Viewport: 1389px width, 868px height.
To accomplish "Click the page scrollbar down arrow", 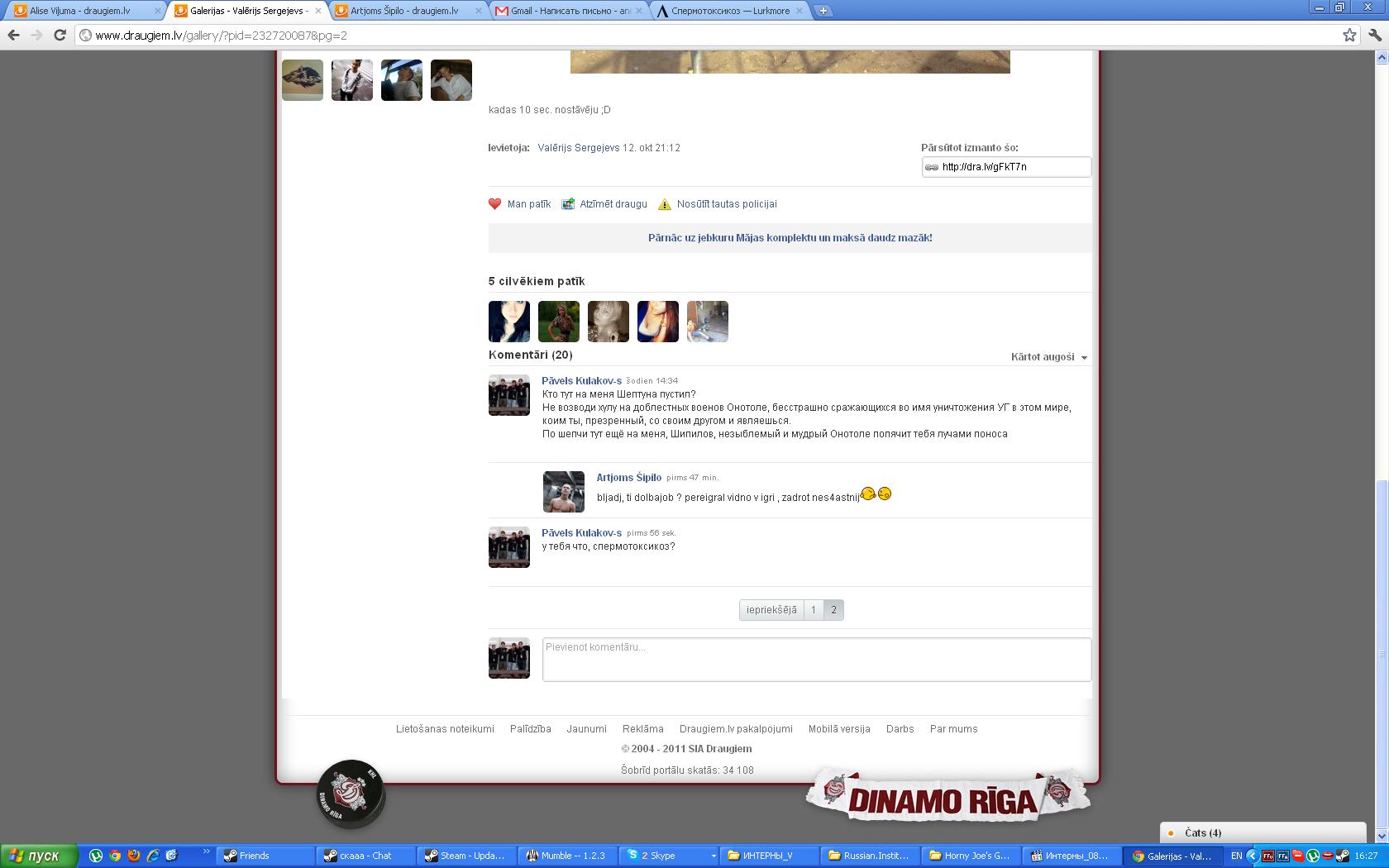I will (x=1382, y=837).
